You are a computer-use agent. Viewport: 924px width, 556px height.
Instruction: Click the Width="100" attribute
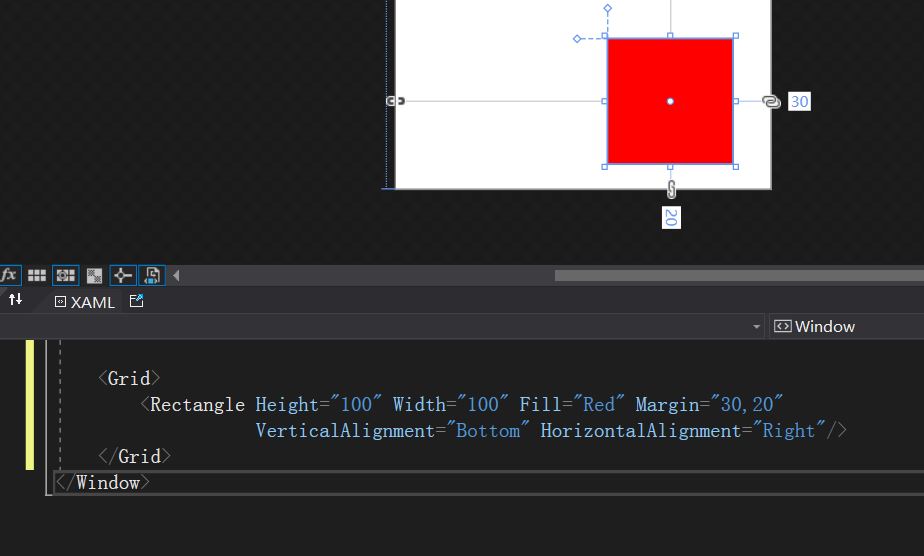[x=450, y=405]
